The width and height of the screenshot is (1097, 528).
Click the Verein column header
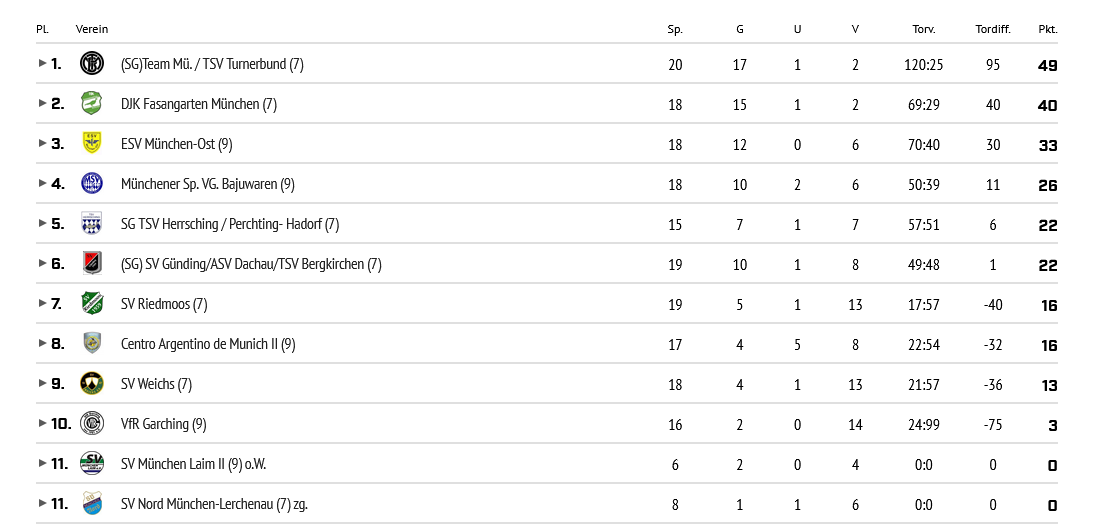tap(92, 29)
